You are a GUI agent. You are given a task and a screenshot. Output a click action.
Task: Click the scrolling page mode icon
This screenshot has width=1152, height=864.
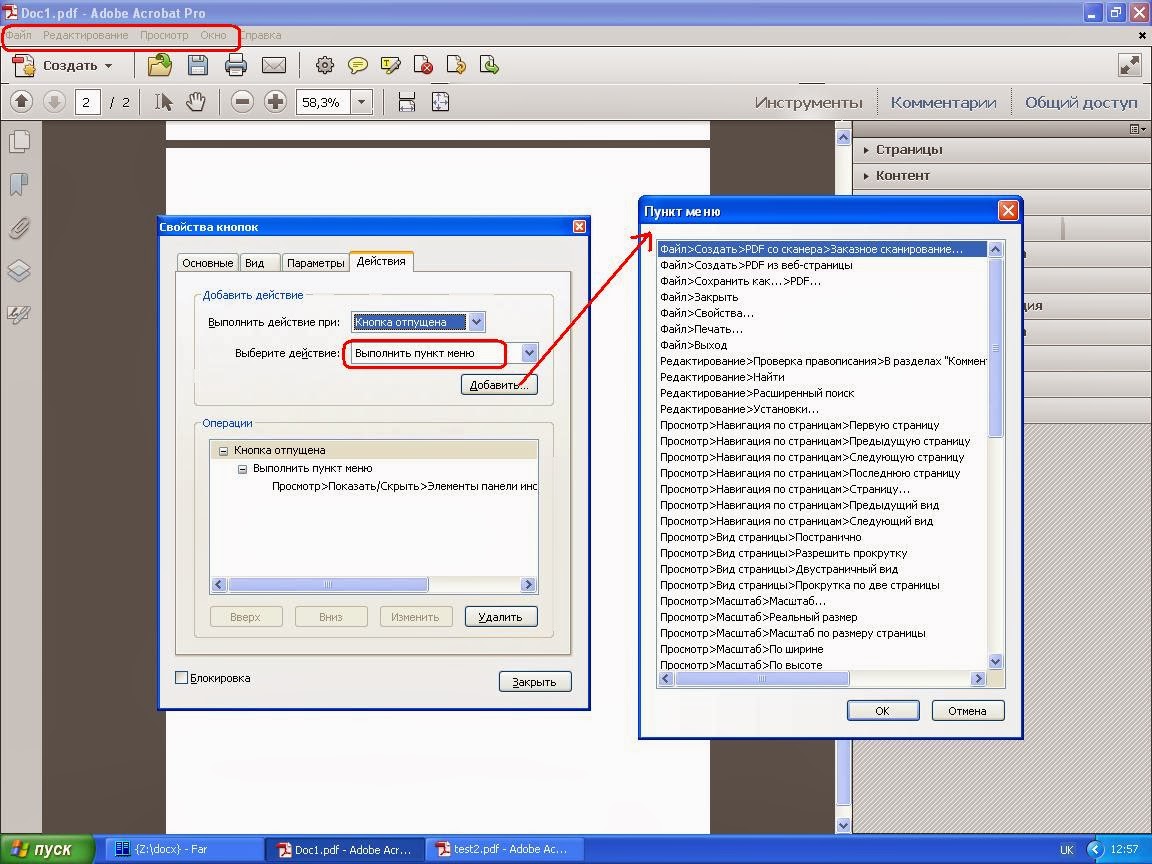coord(407,101)
